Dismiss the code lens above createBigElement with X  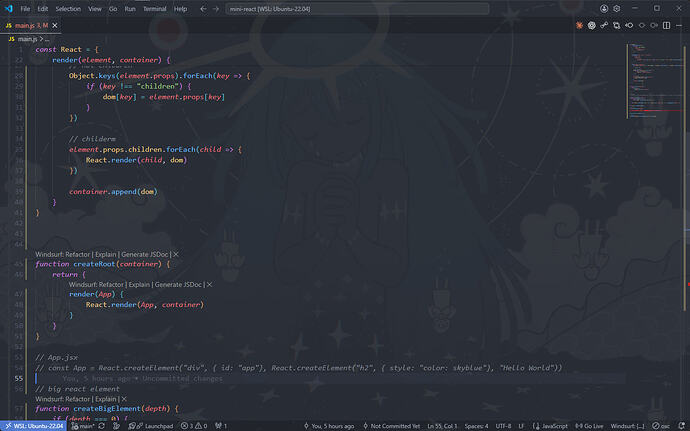pyautogui.click(x=124, y=399)
